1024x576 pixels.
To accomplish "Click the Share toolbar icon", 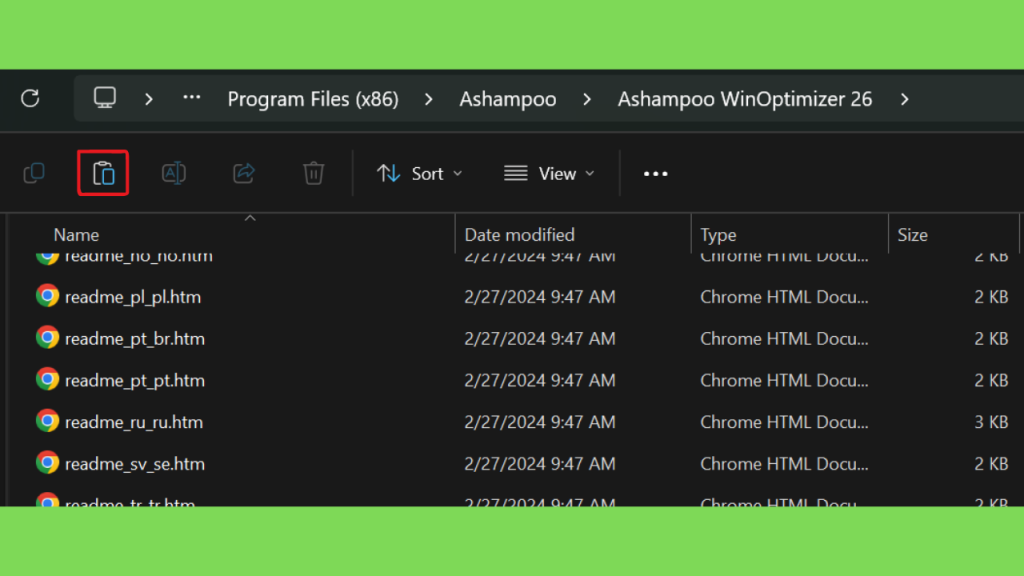I will pos(244,173).
